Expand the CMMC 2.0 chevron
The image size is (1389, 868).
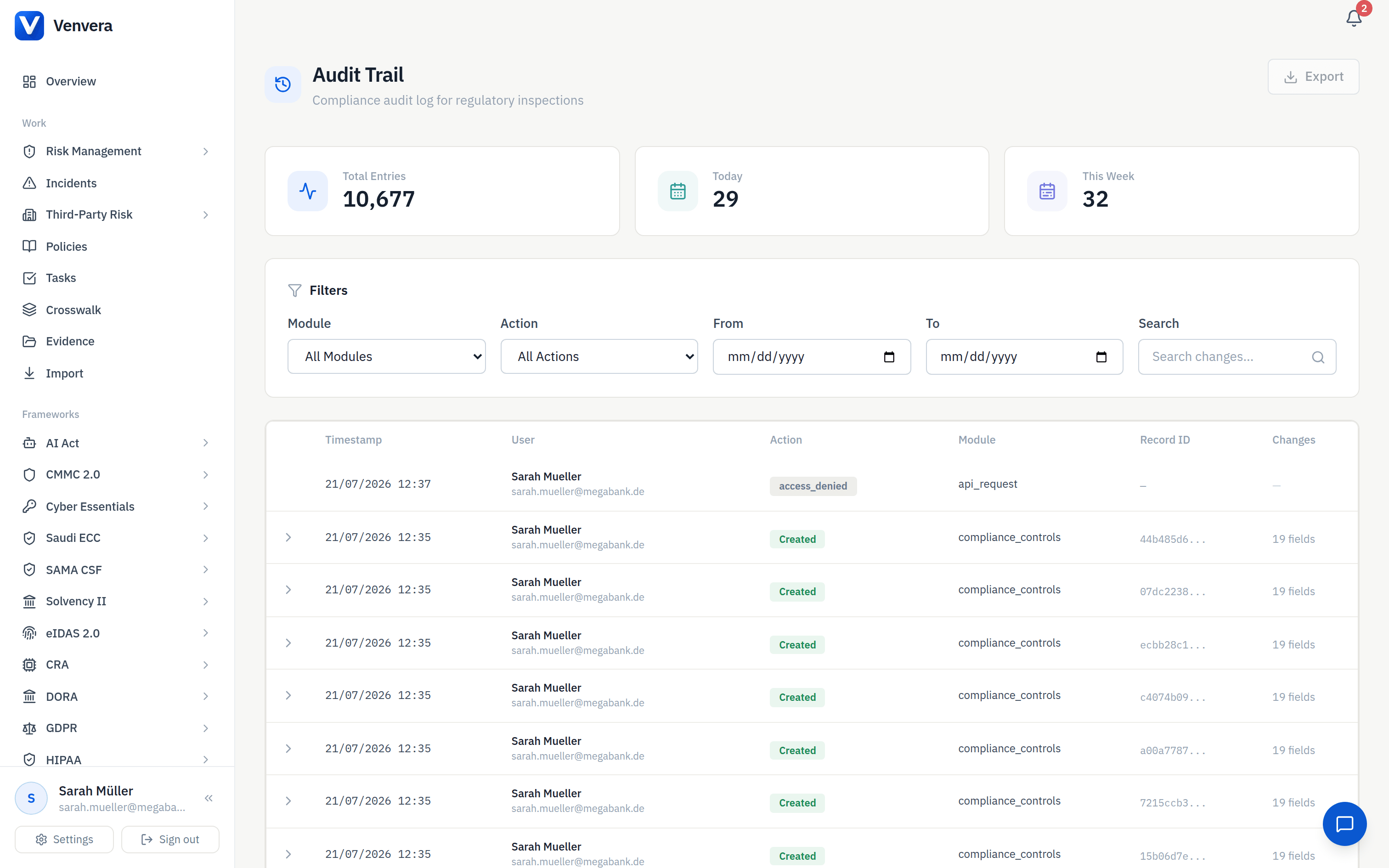pyautogui.click(x=205, y=475)
